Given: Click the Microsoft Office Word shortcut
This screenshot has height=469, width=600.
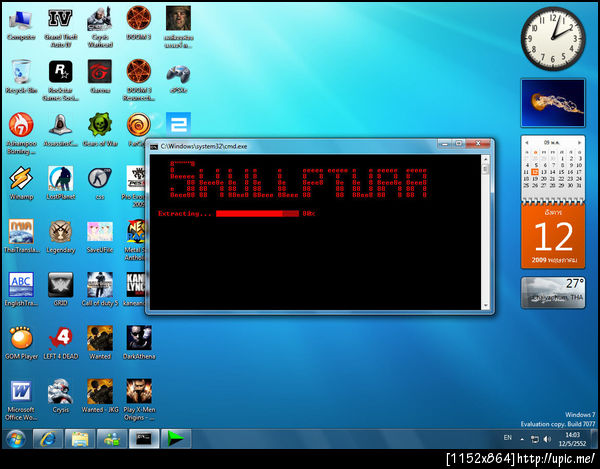Looking at the screenshot, I should coord(21,399).
